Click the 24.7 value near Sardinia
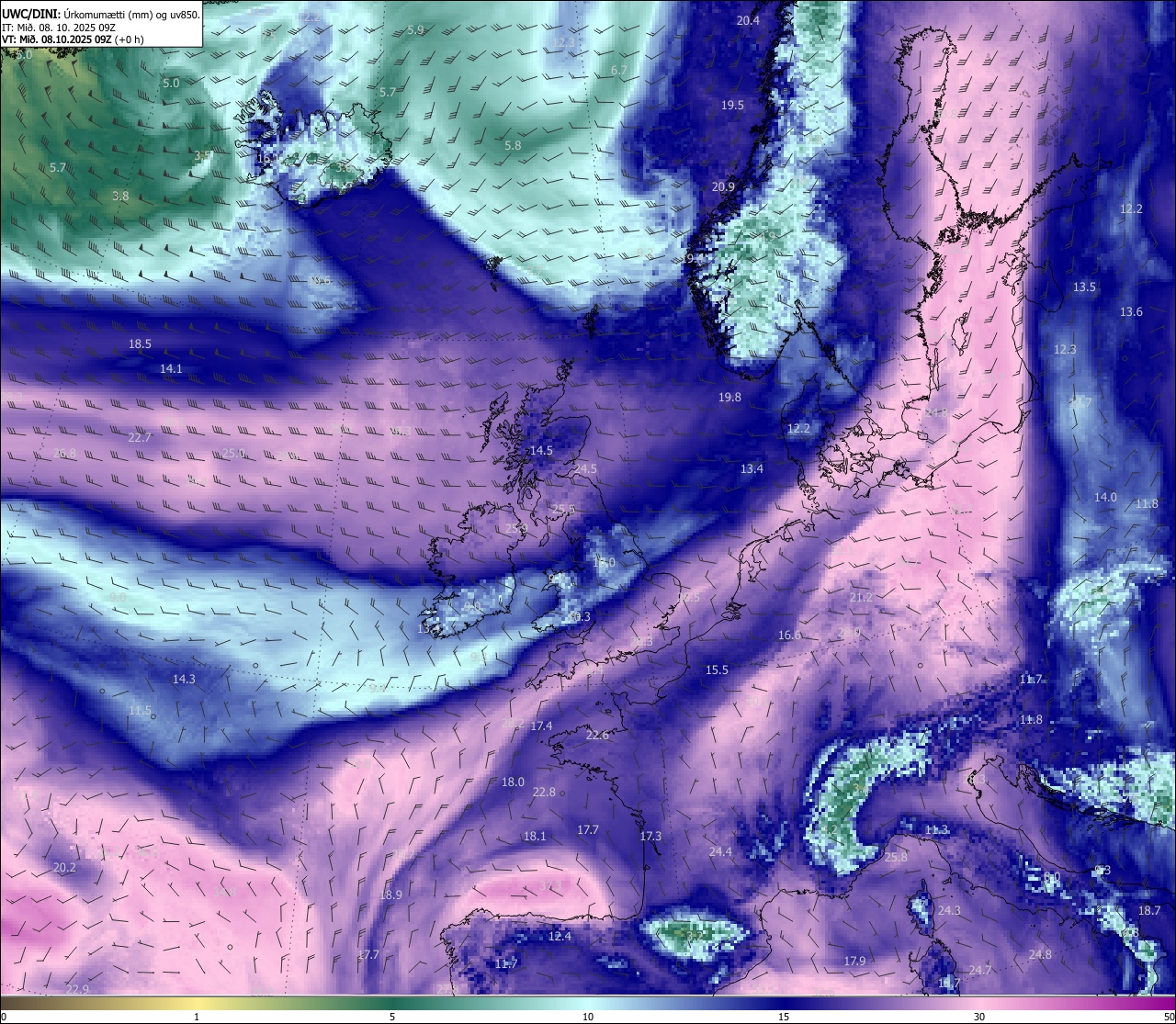 pos(980,970)
